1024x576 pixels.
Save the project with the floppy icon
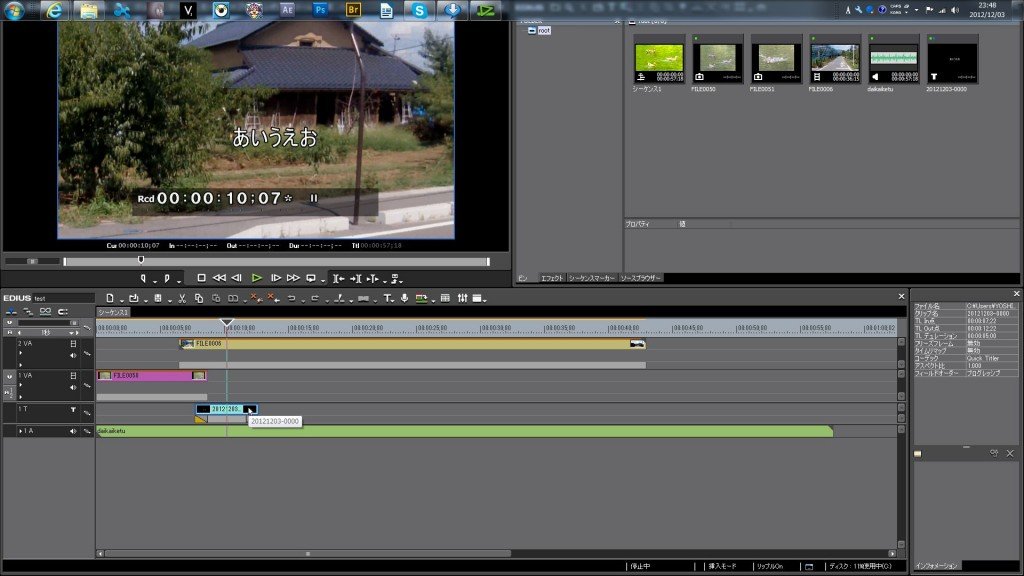click(158, 298)
